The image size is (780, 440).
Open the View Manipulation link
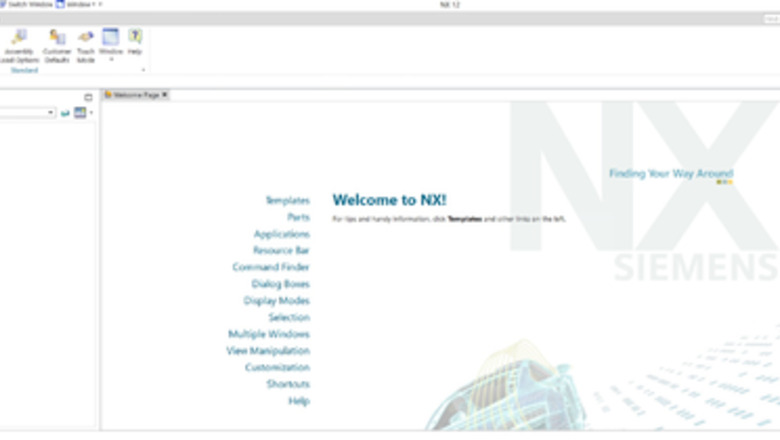268,351
